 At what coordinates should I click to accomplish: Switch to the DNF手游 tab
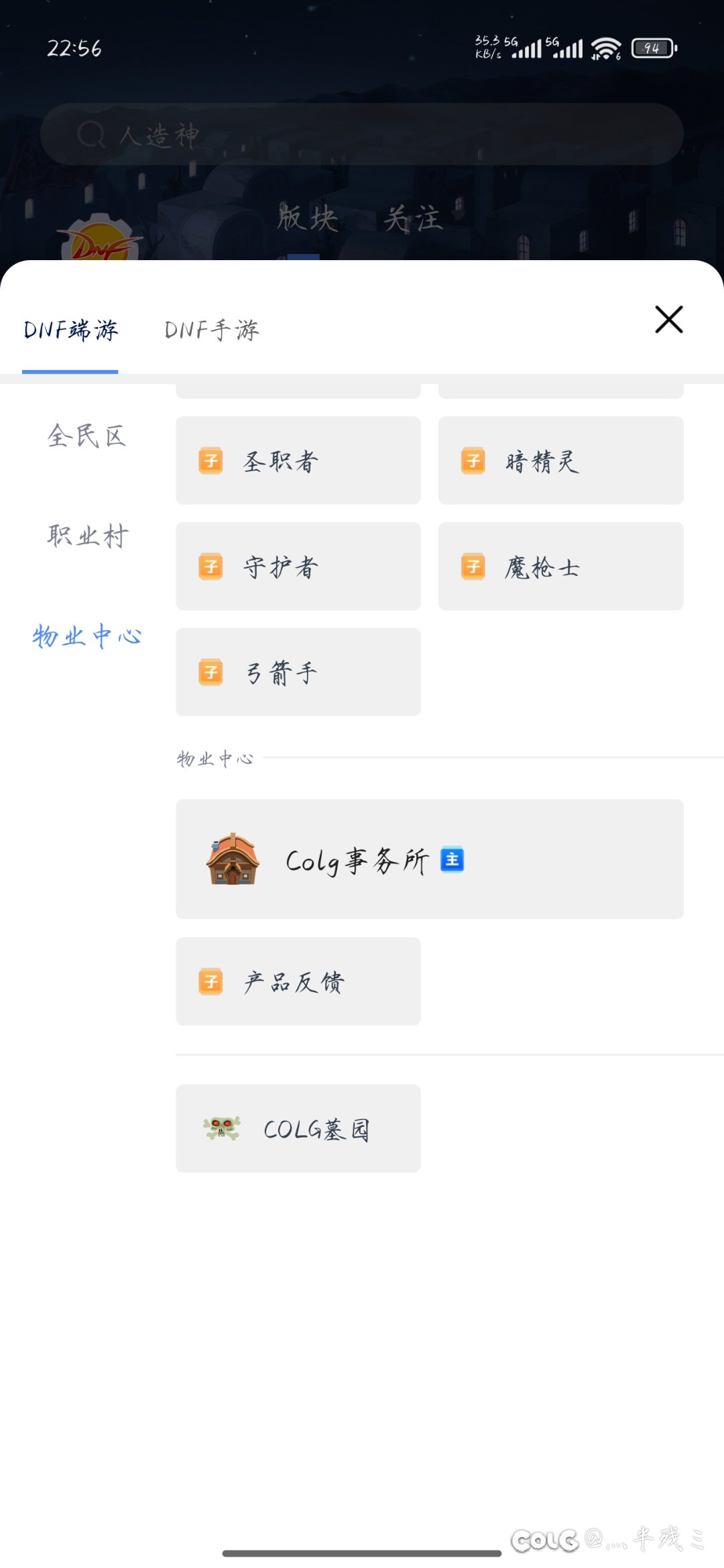(x=211, y=330)
